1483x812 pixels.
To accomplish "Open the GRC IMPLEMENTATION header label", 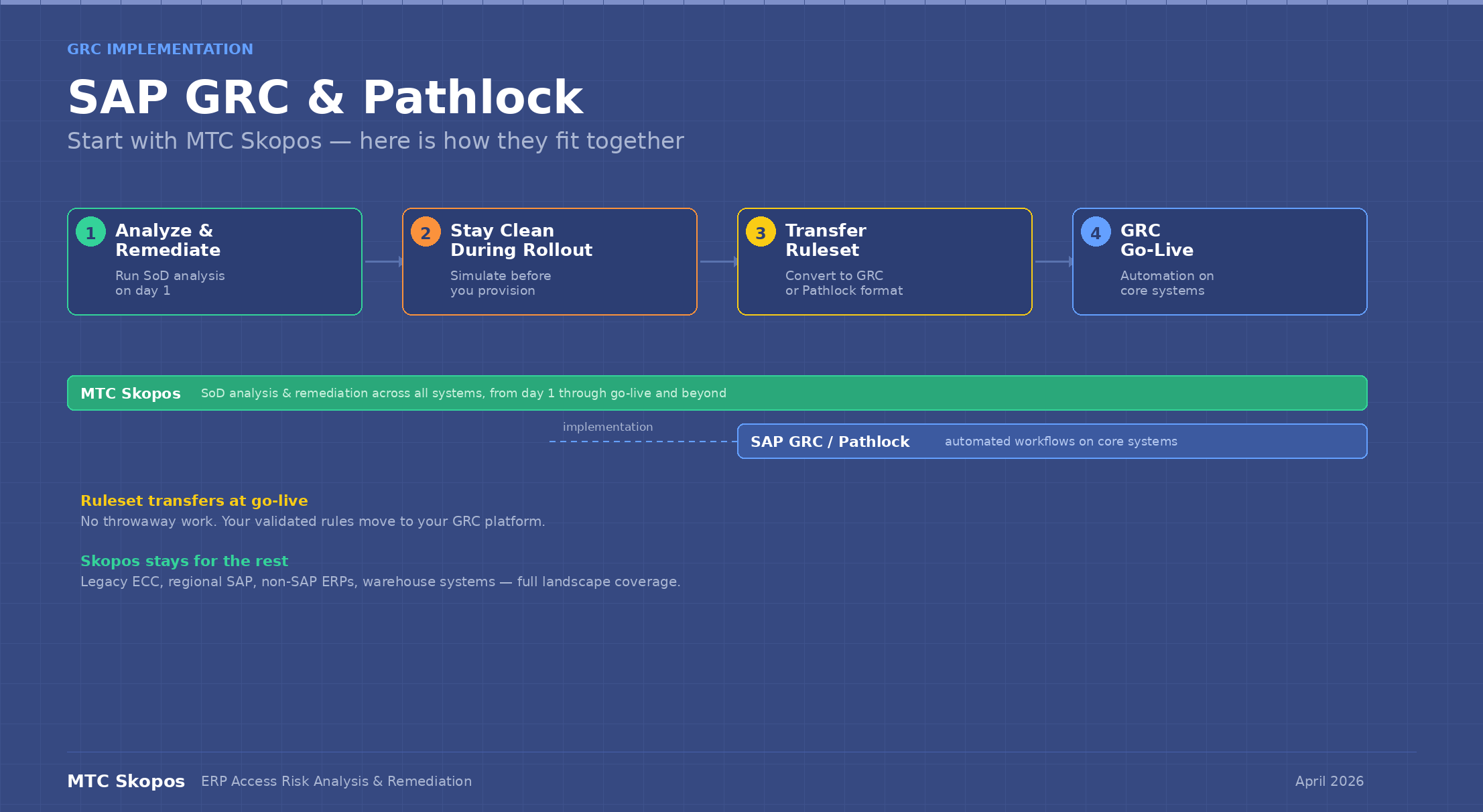I will pyautogui.click(x=160, y=49).
